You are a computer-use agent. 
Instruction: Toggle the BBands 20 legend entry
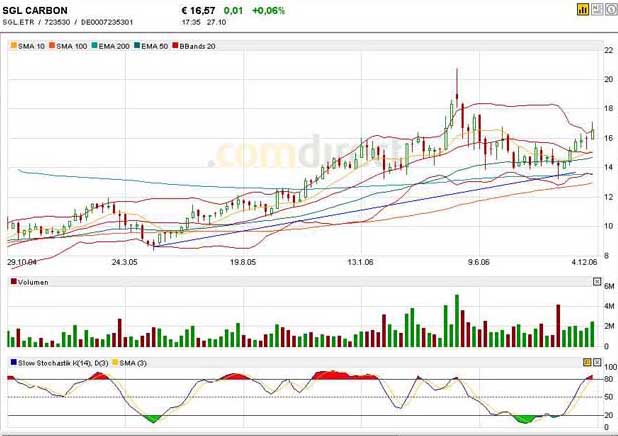click(194, 46)
